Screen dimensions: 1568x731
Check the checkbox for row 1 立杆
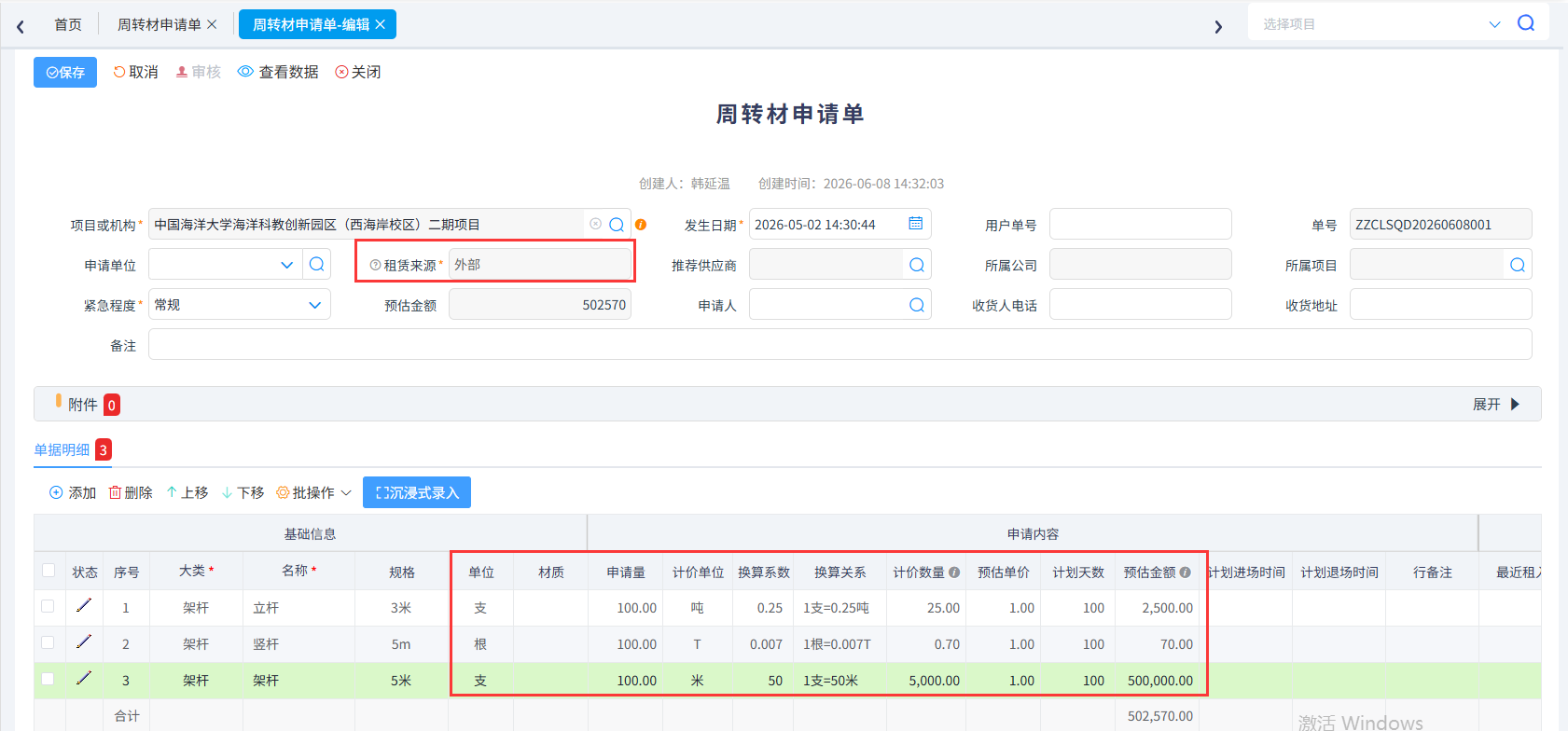(x=48, y=606)
